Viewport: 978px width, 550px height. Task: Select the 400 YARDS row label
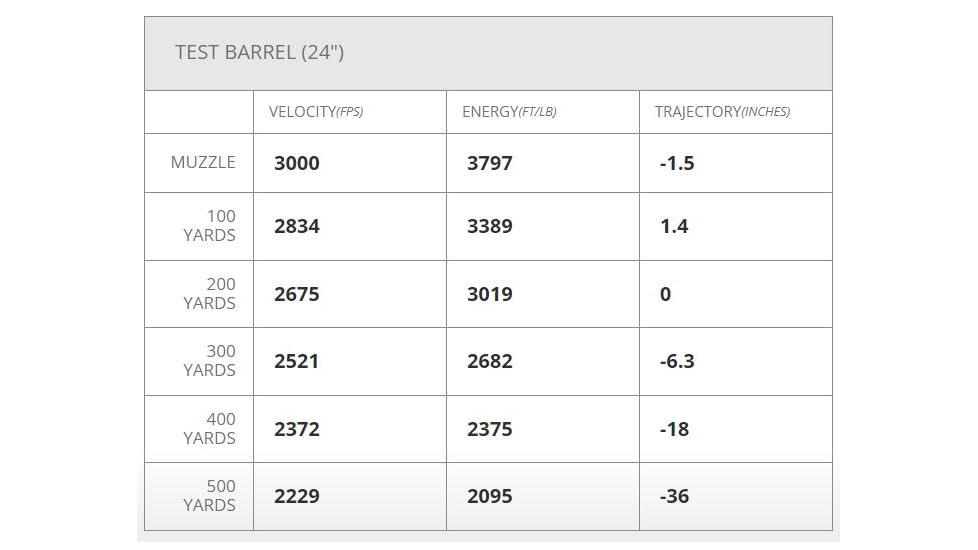pyautogui.click(x=210, y=429)
